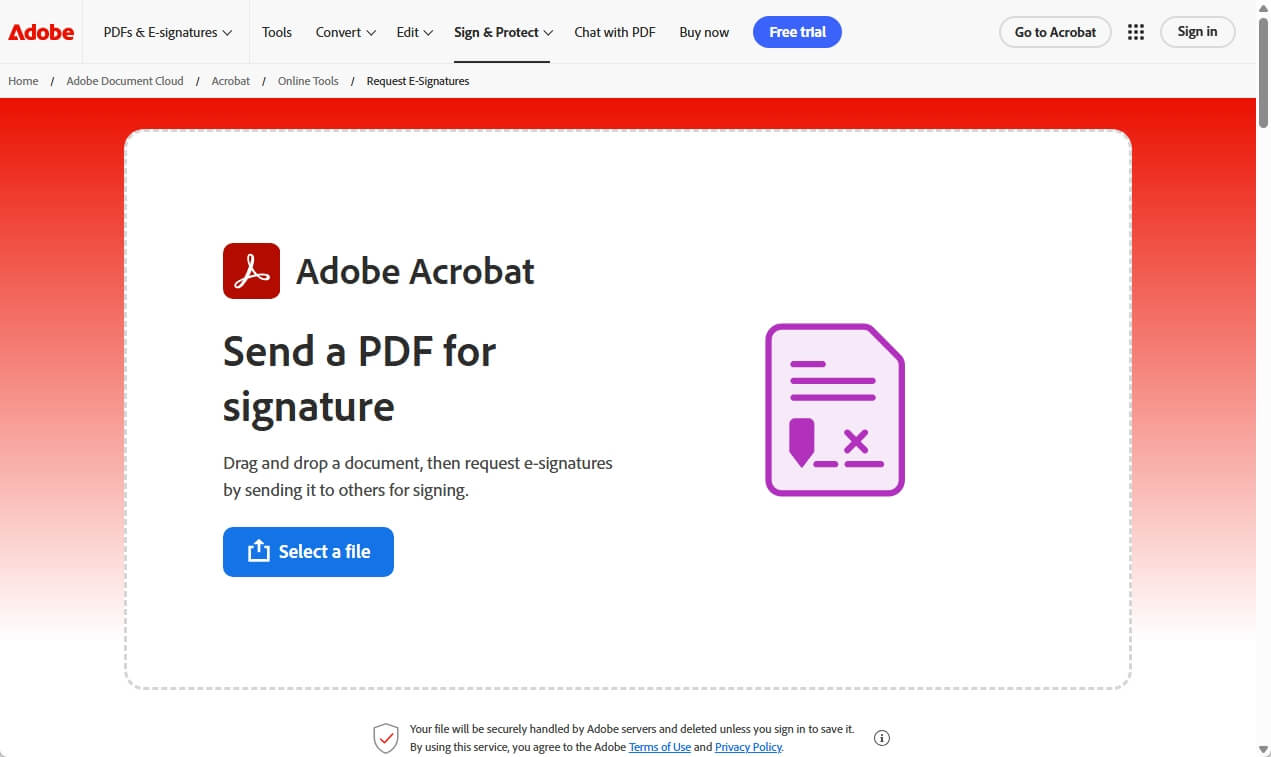Click the Adobe Acrobat red PDF logo

click(251, 271)
